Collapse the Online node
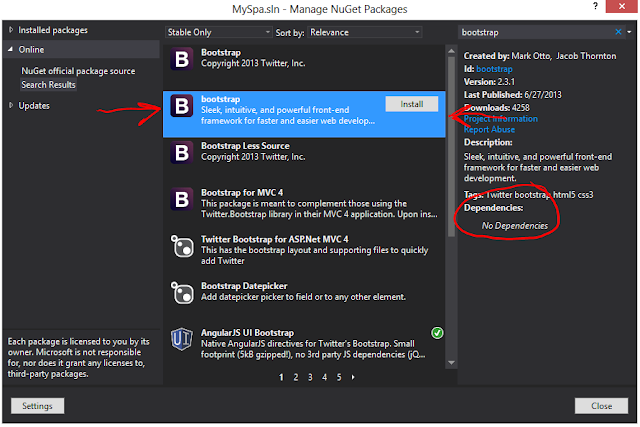Image resolution: width=640 pixels, height=427 pixels. 11,49
